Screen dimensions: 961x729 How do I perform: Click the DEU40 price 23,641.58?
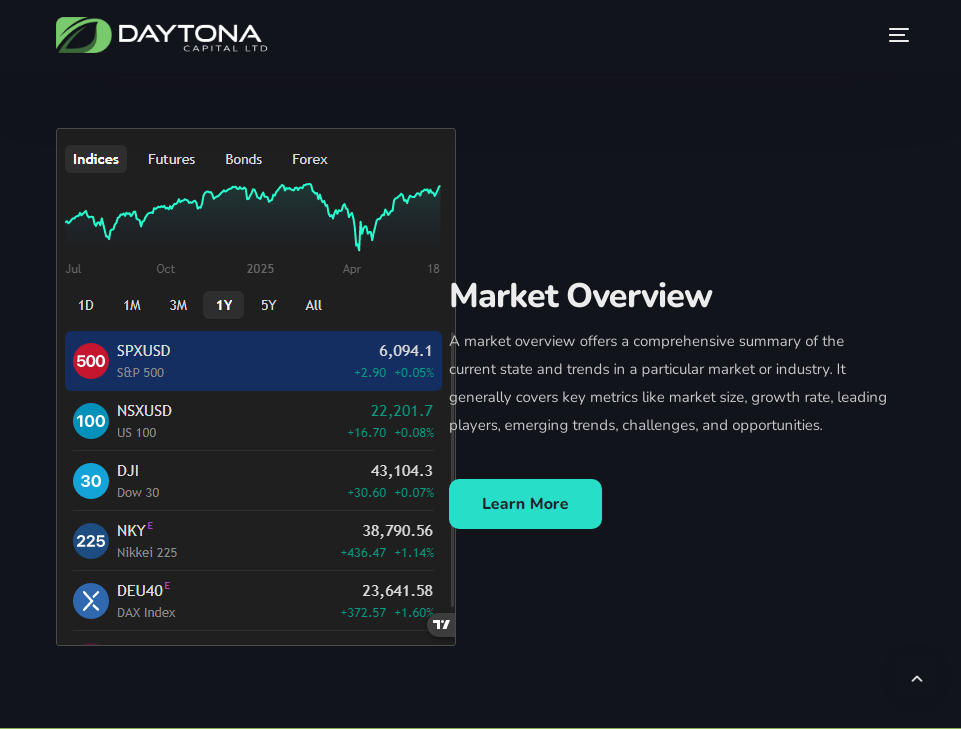pos(397,591)
